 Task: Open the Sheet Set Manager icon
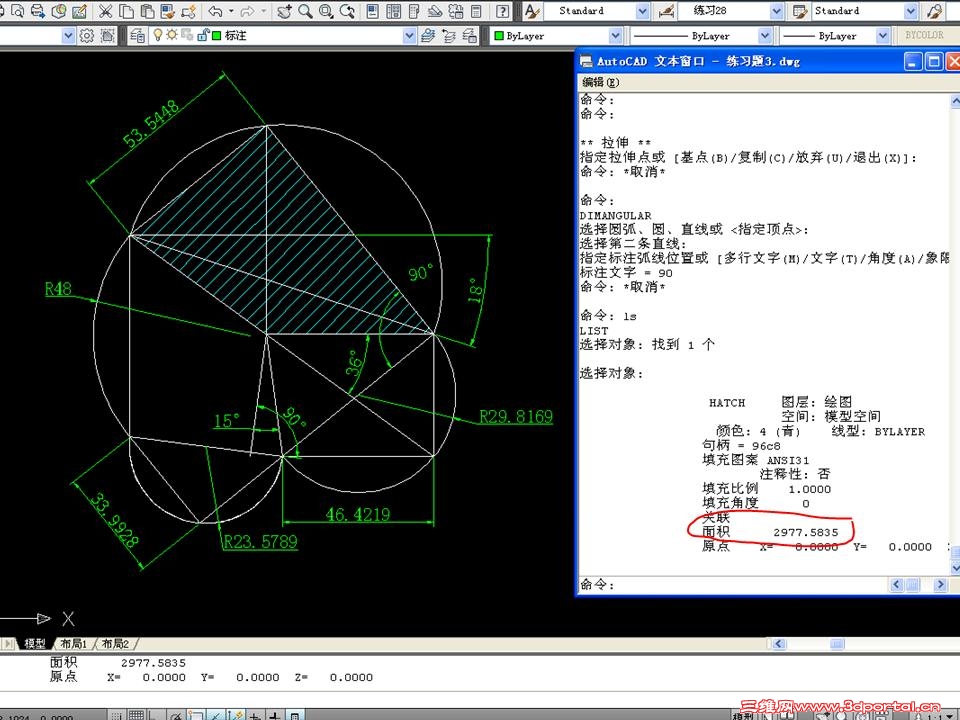pyautogui.click(x=435, y=10)
